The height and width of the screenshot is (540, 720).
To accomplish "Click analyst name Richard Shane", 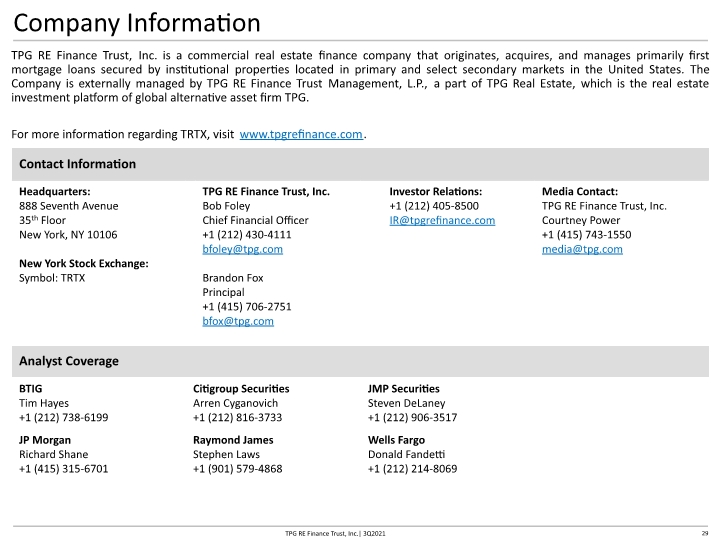I will tap(54, 454).
